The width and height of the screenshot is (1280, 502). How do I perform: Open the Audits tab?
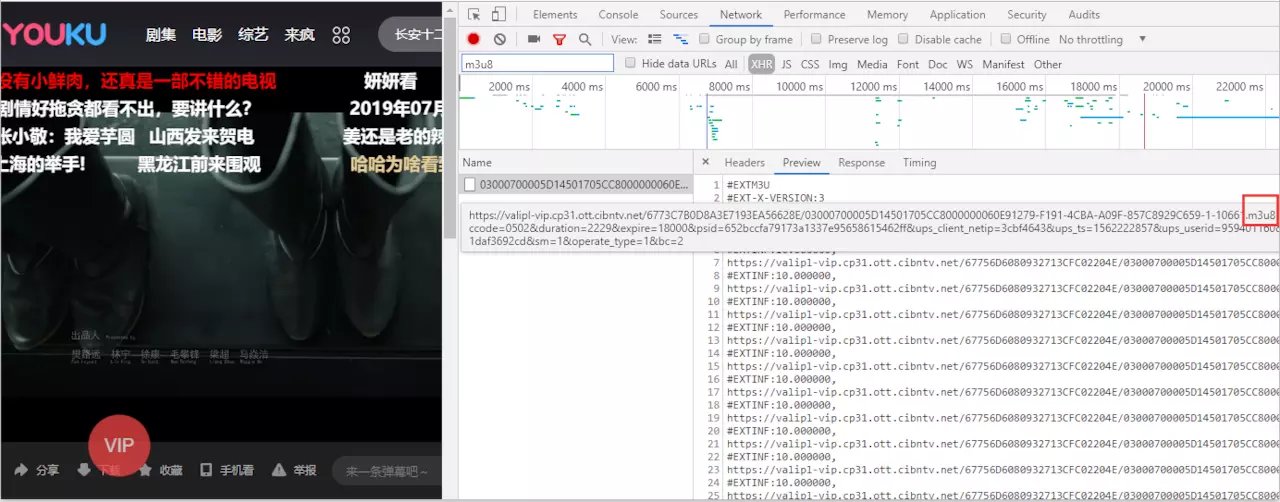pyautogui.click(x=1084, y=15)
